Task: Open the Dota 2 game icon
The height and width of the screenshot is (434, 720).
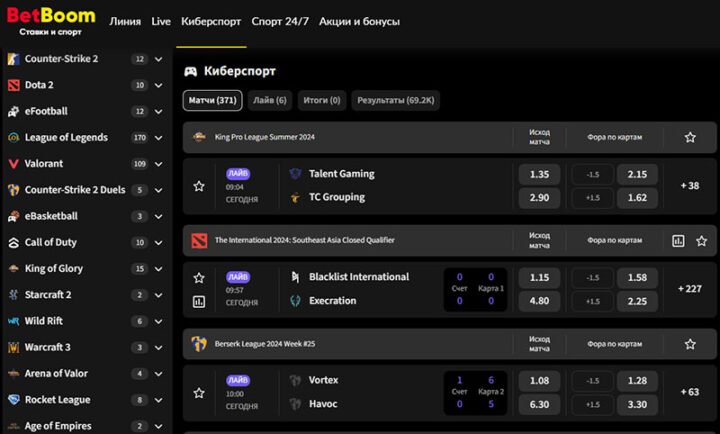Action: 14,85
